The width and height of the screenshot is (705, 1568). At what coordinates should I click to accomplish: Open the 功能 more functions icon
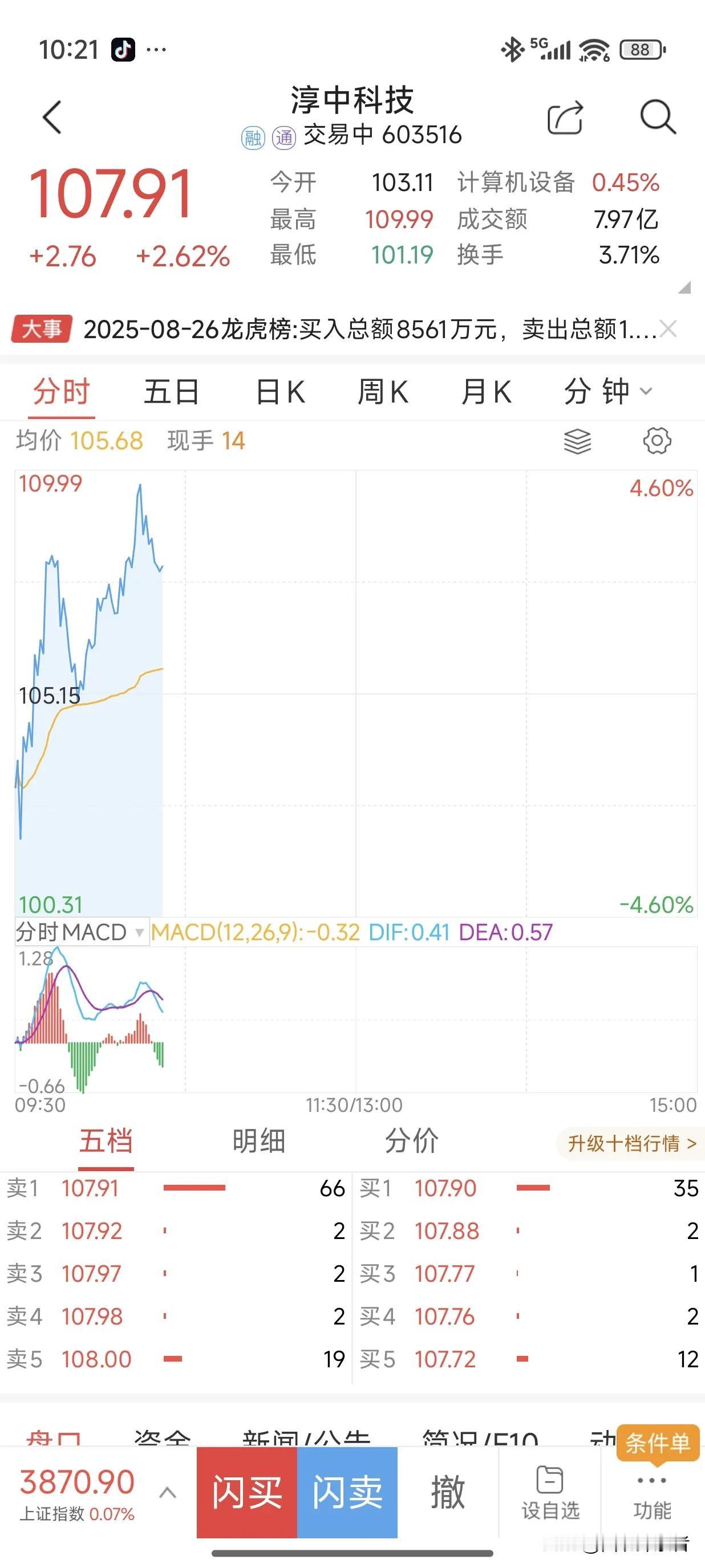click(x=652, y=1495)
